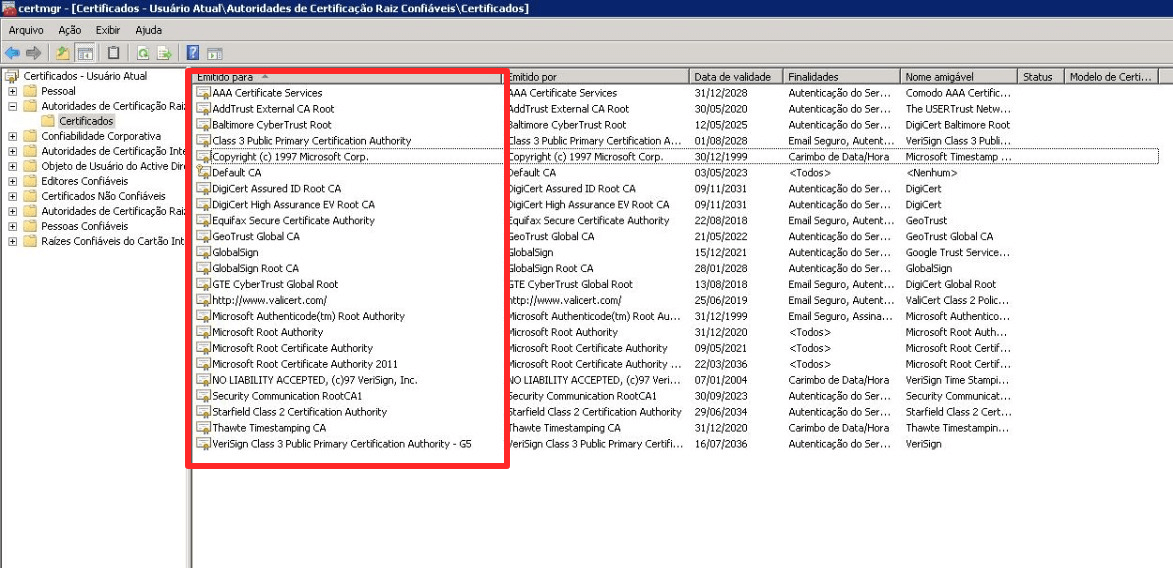1173x568 pixels.
Task: Click the Editores Confiáveis folder icon
Action: click(30, 181)
